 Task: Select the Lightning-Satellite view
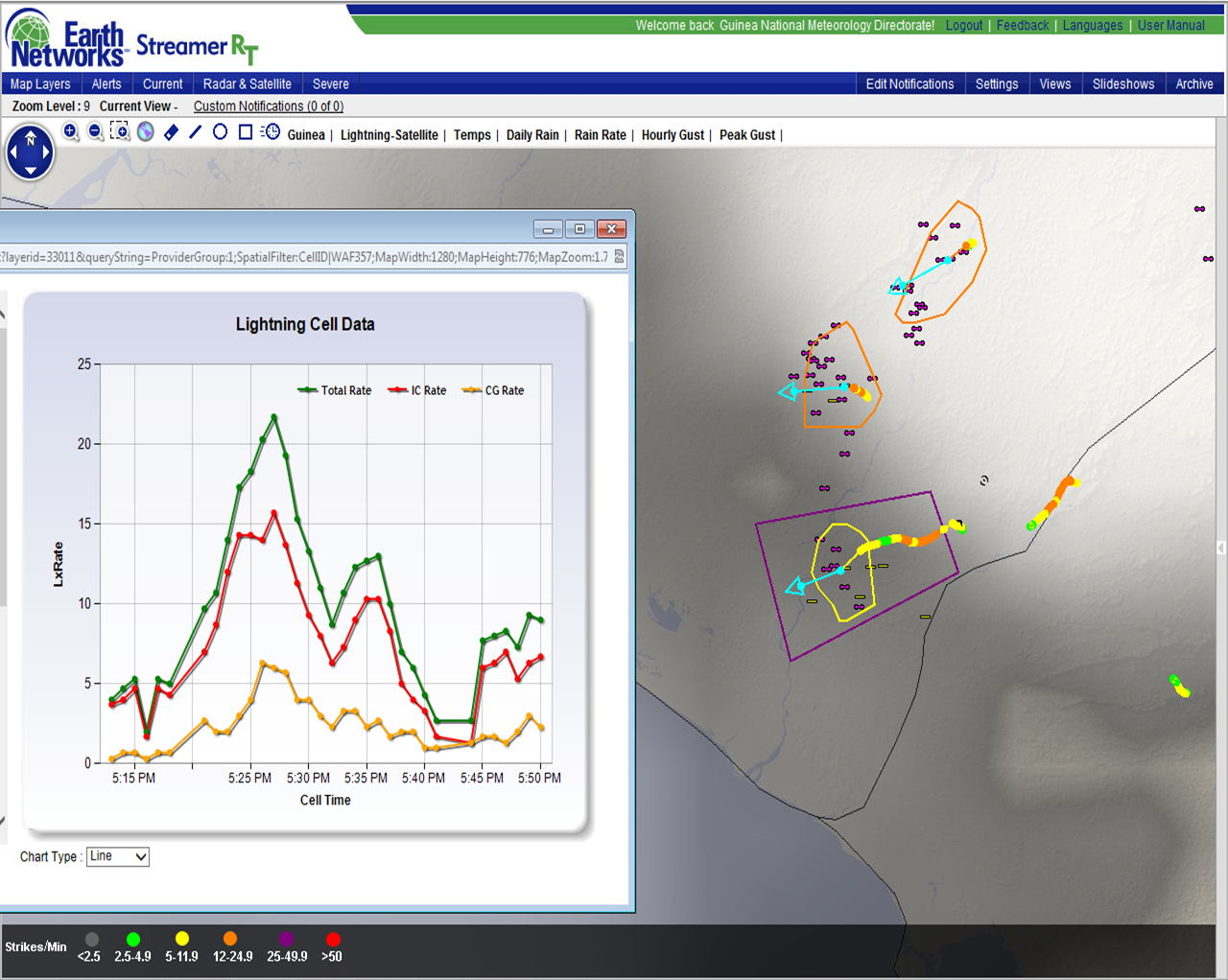coord(390,135)
